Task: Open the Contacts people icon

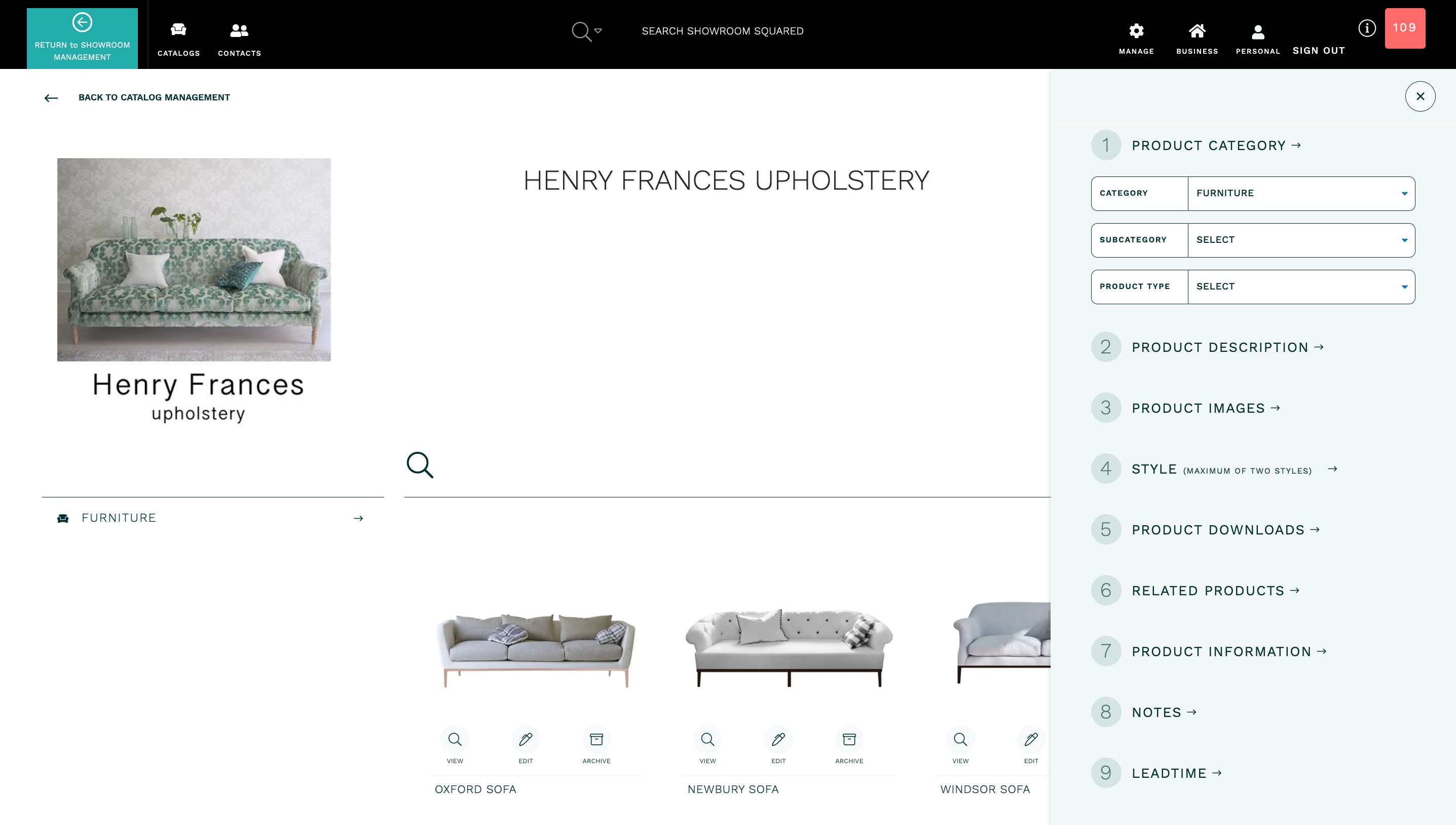Action: click(x=239, y=30)
